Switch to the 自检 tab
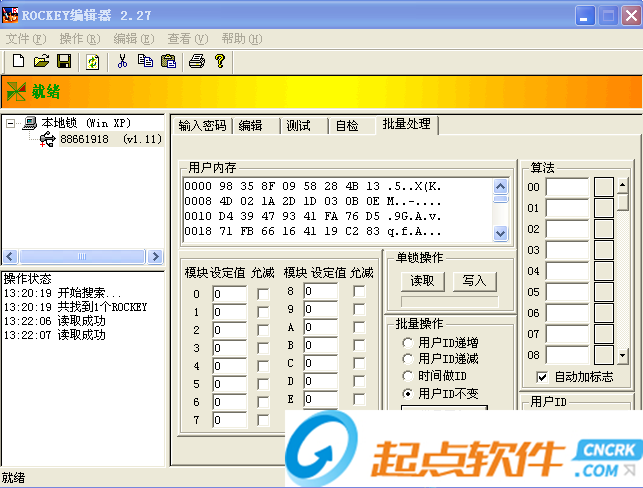 pos(352,125)
